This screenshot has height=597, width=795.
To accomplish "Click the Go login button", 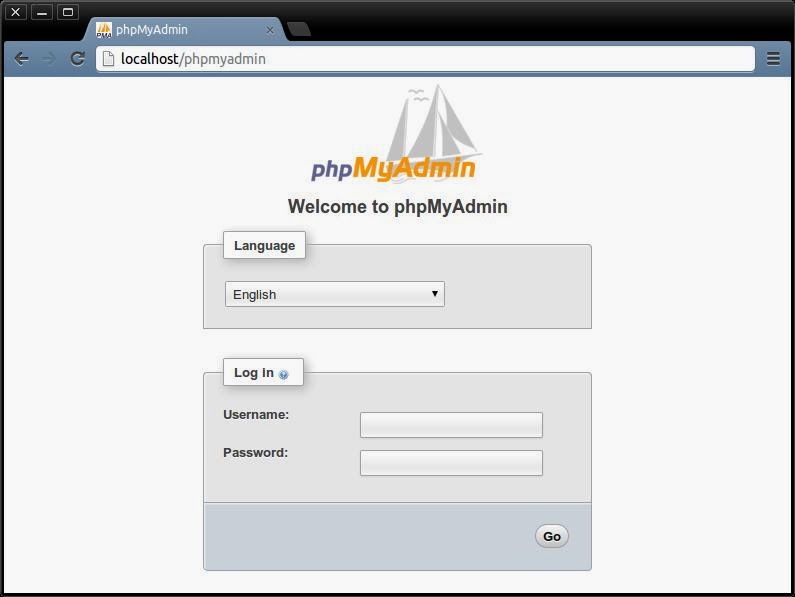I will pos(552,536).
